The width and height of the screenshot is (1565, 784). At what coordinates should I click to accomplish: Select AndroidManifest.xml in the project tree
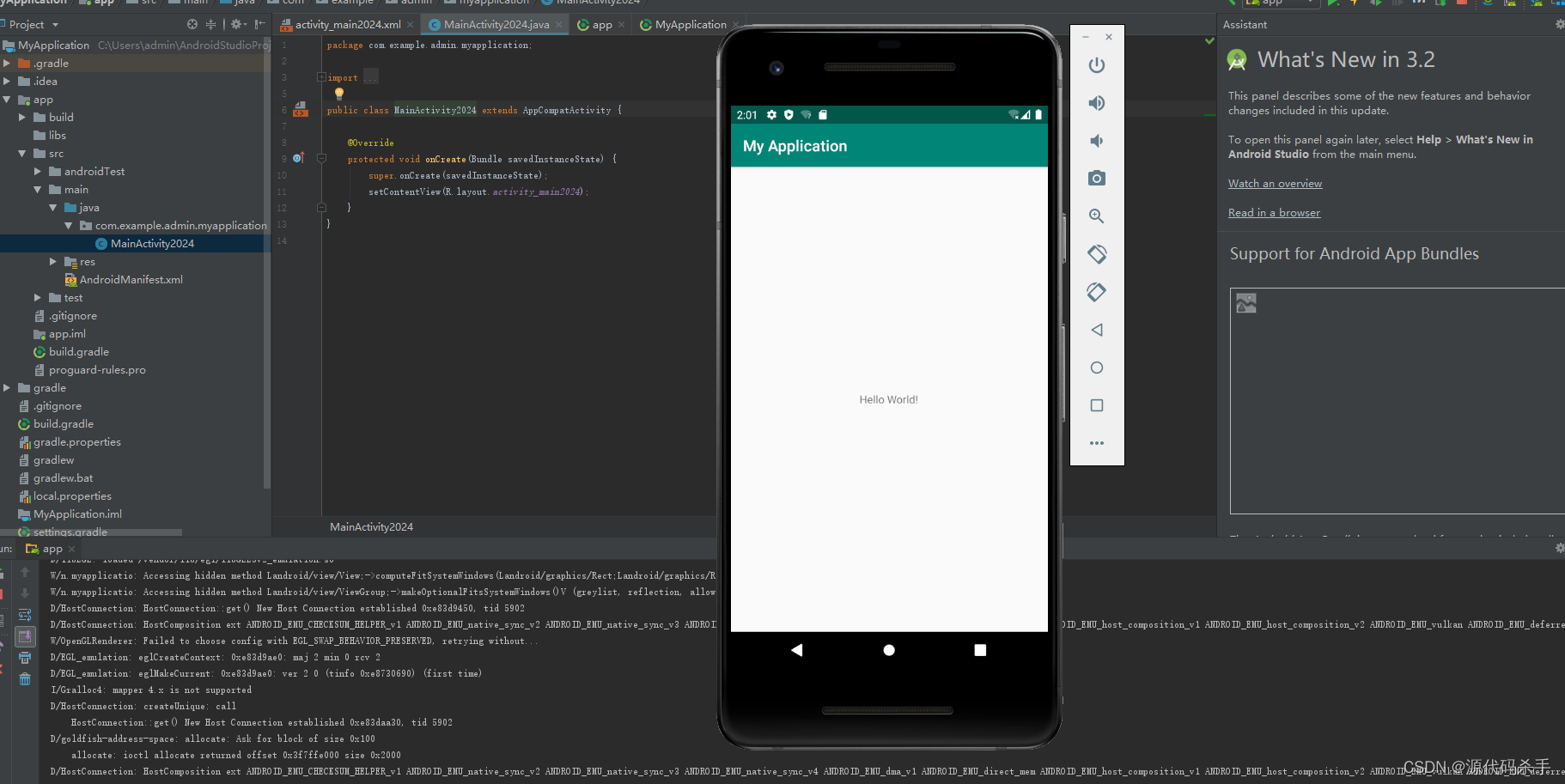131,280
